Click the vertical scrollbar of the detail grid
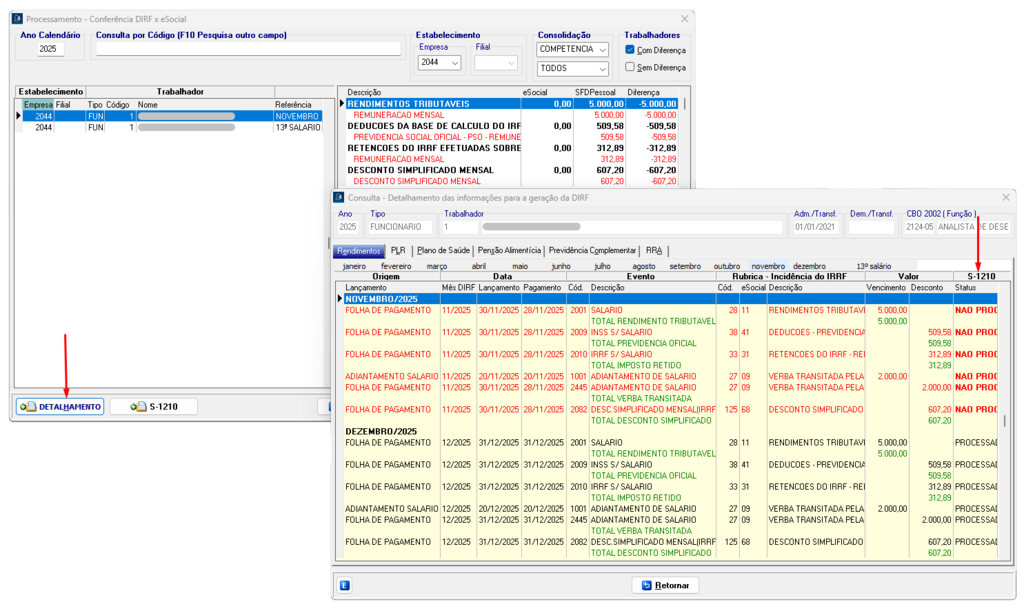 point(1005,420)
